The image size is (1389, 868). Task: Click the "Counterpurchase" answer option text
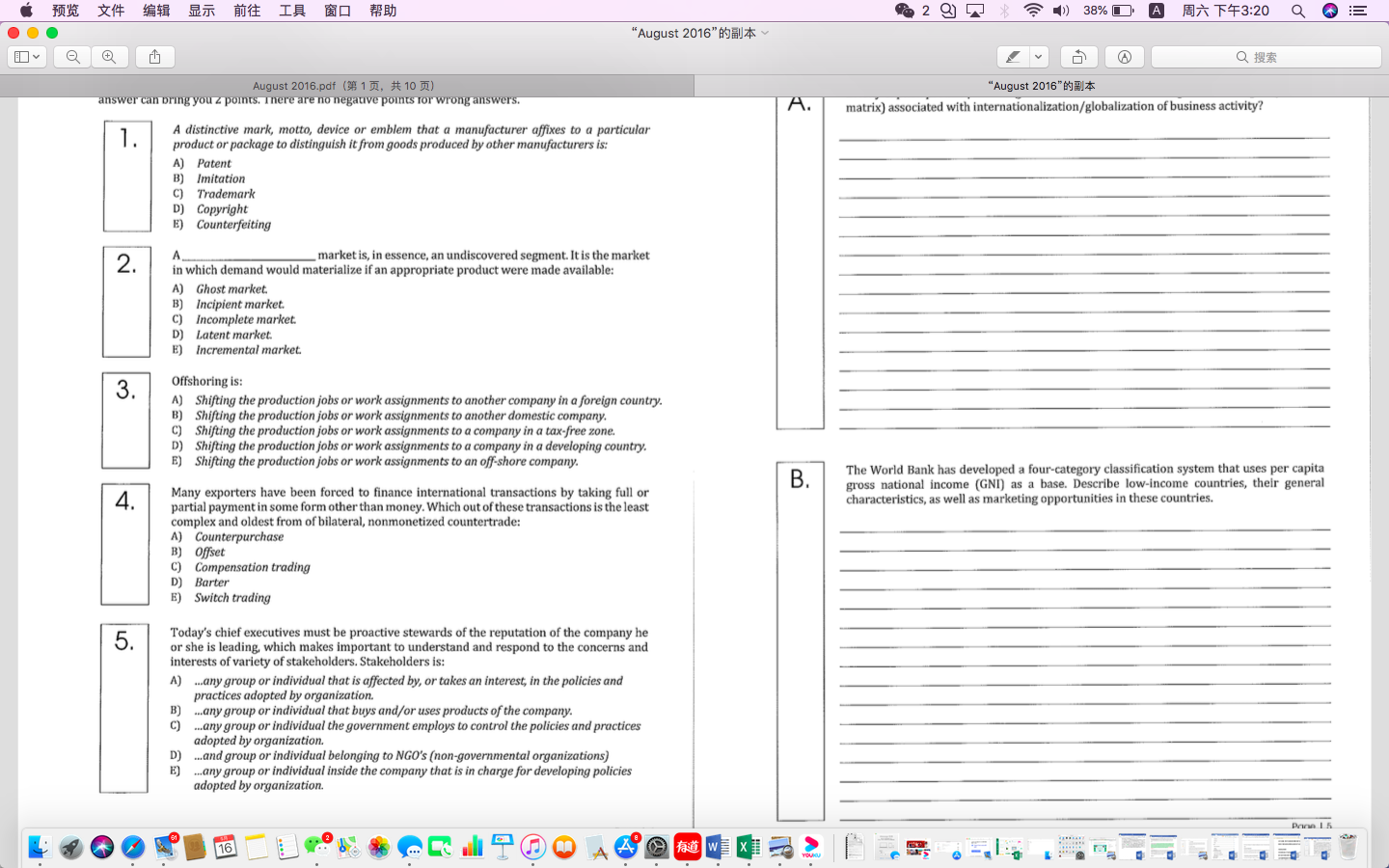(x=239, y=537)
